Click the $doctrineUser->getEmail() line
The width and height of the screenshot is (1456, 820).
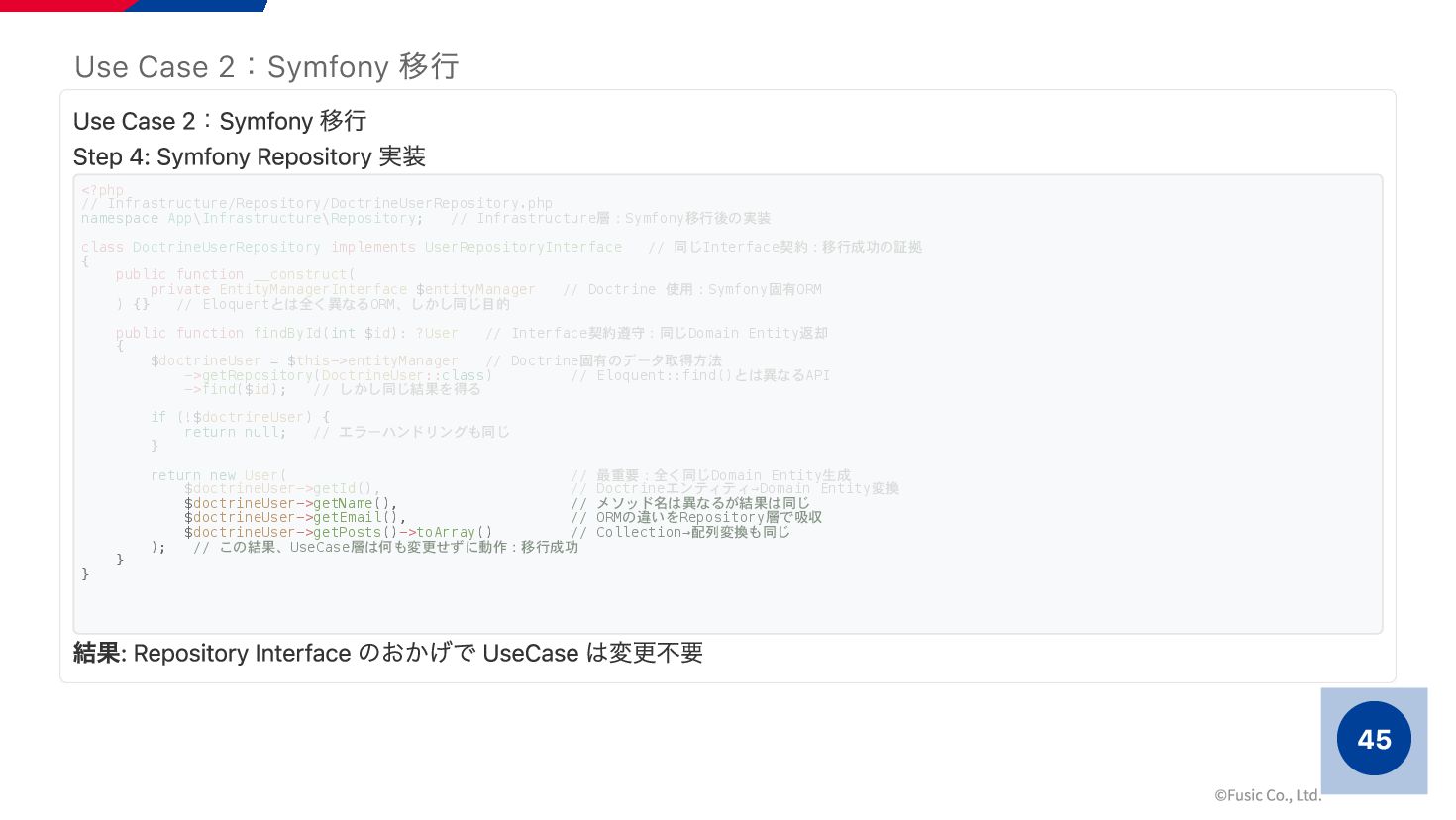click(x=295, y=517)
